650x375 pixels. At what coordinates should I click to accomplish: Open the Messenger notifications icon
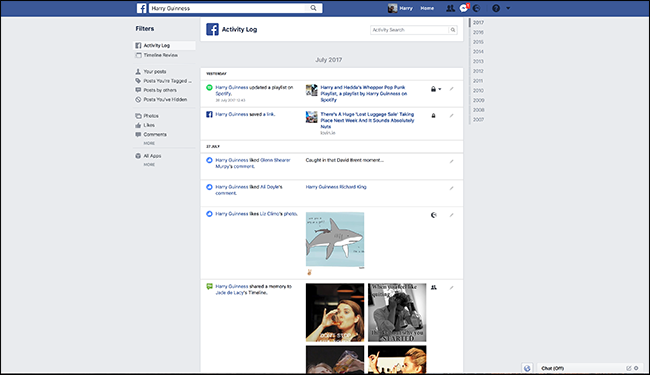[463, 8]
